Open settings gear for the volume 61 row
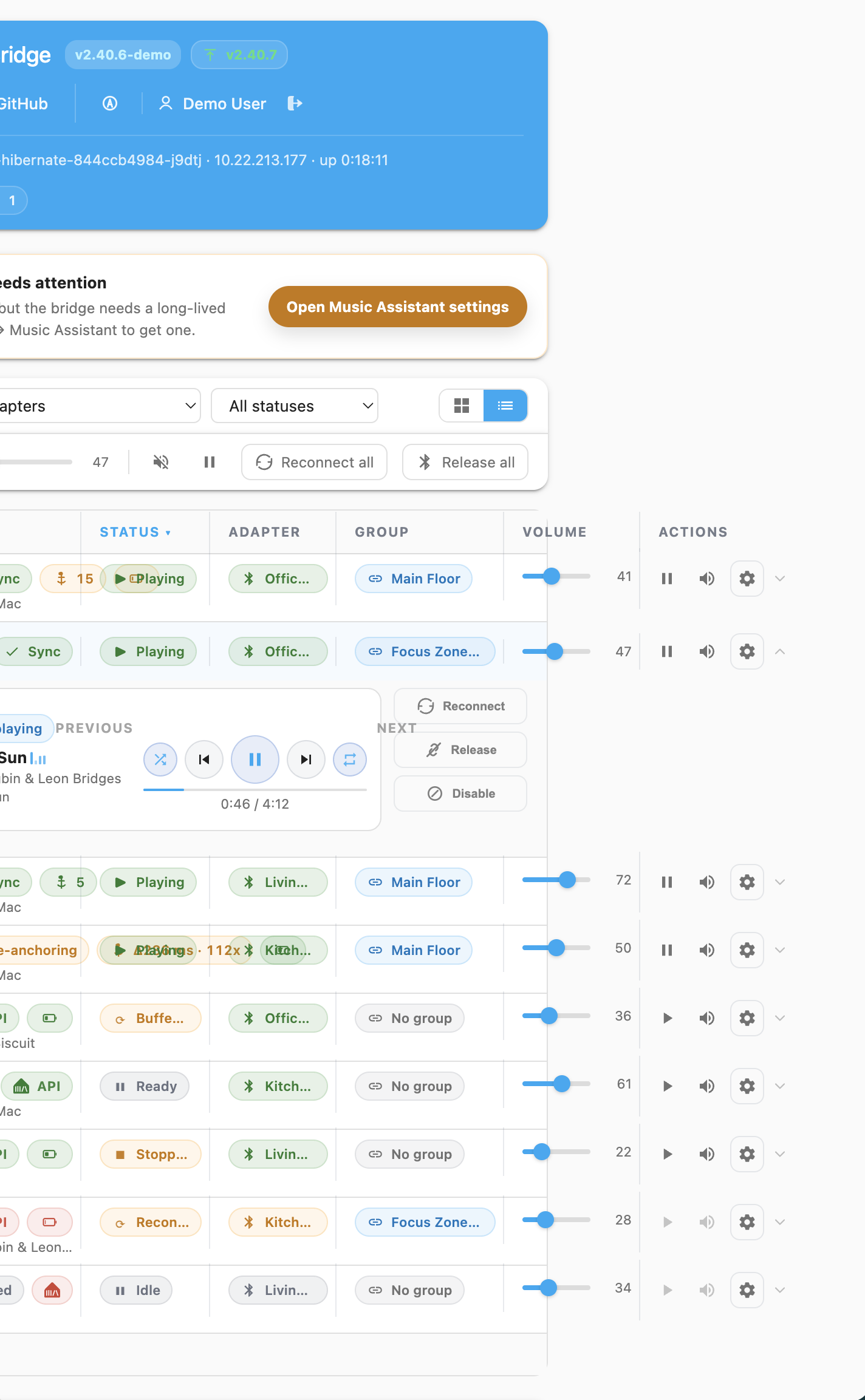The width and height of the screenshot is (865, 1400). click(x=747, y=1086)
